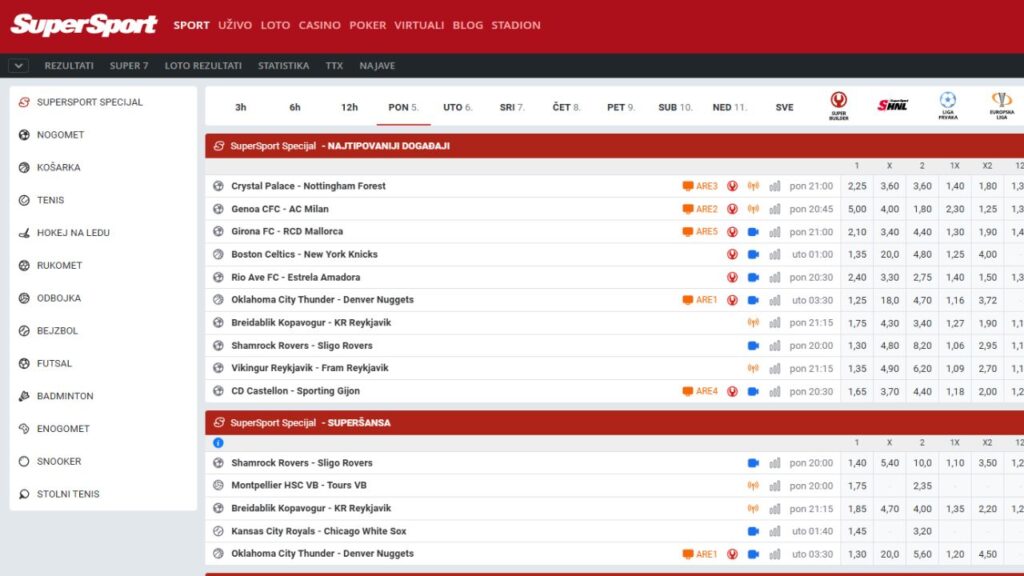This screenshot has width=1024, height=576.
Task: Click video icon for Kansas City Royals match
Action: [x=753, y=532]
